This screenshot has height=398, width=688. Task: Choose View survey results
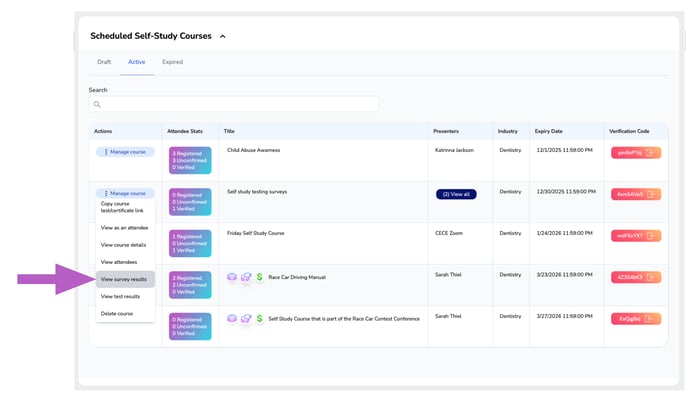tap(125, 279)
